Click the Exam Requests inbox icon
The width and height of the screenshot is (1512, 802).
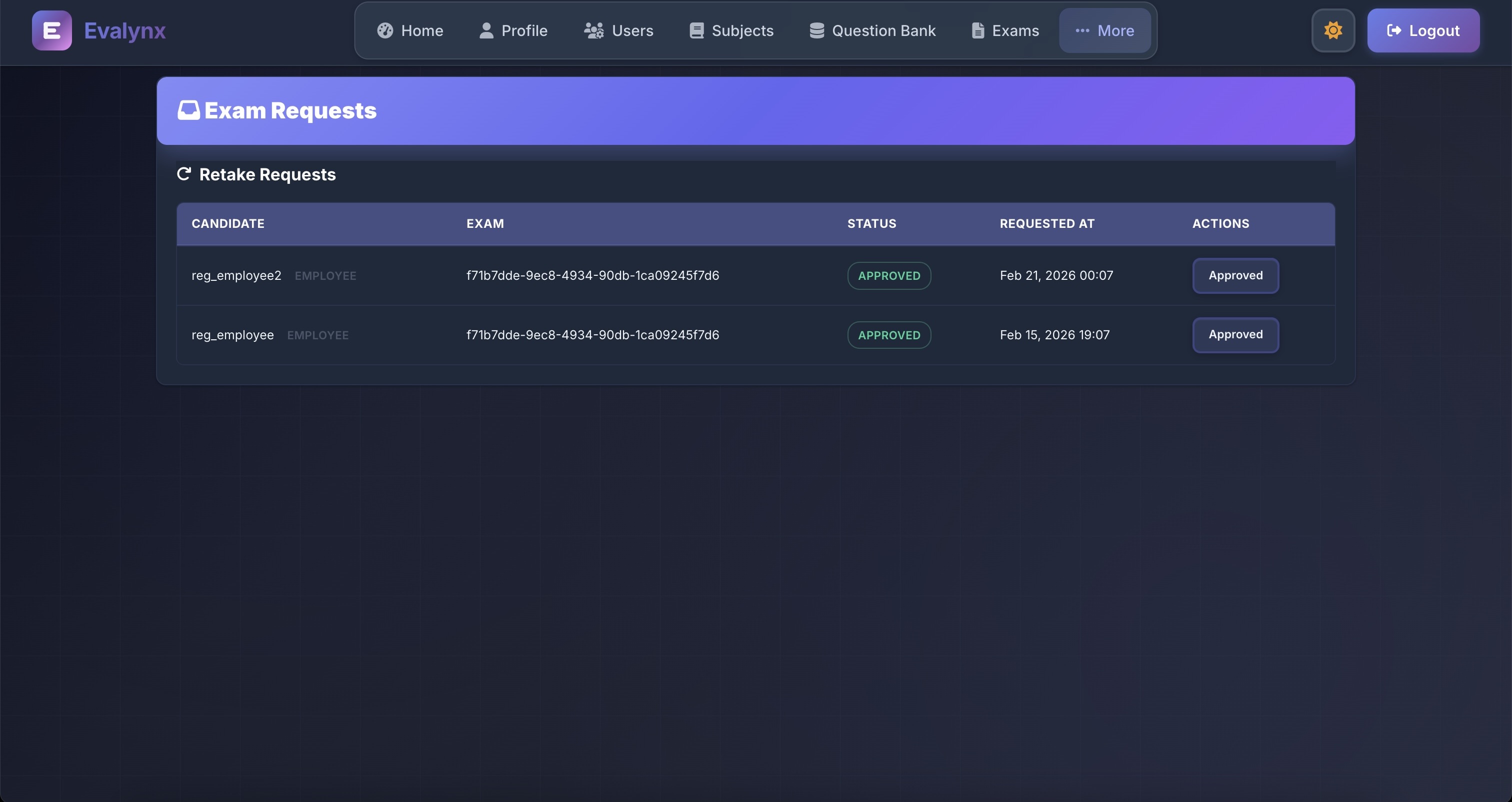[x=188, y=110]
